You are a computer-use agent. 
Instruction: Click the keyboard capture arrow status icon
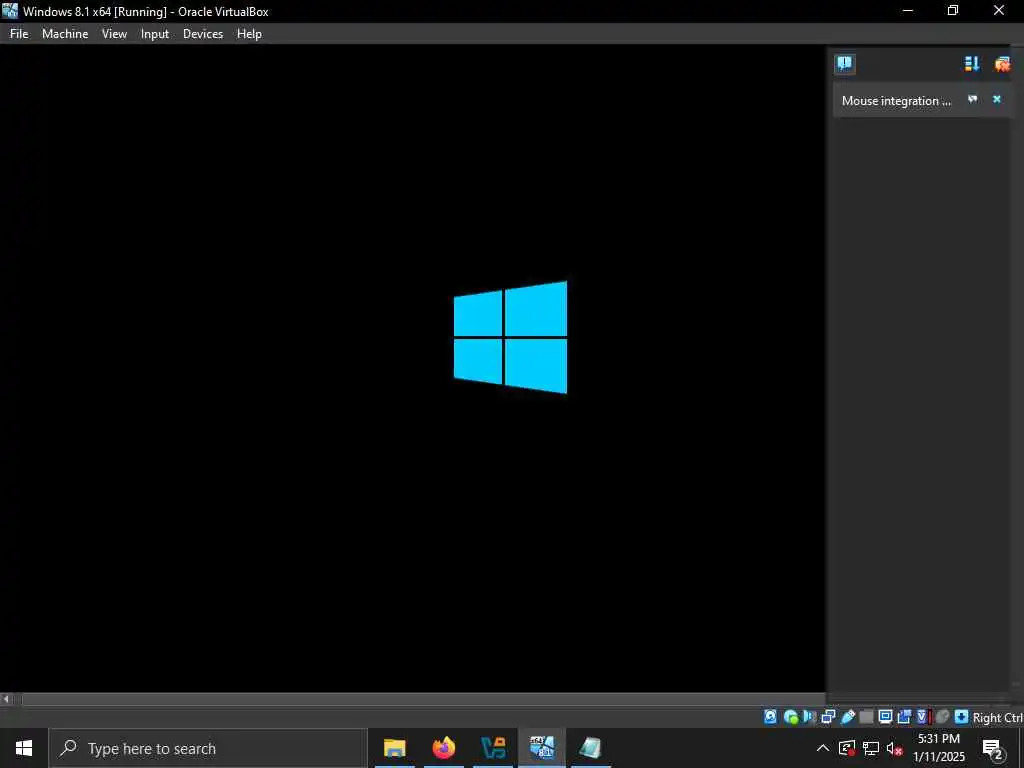coord(961,717)
